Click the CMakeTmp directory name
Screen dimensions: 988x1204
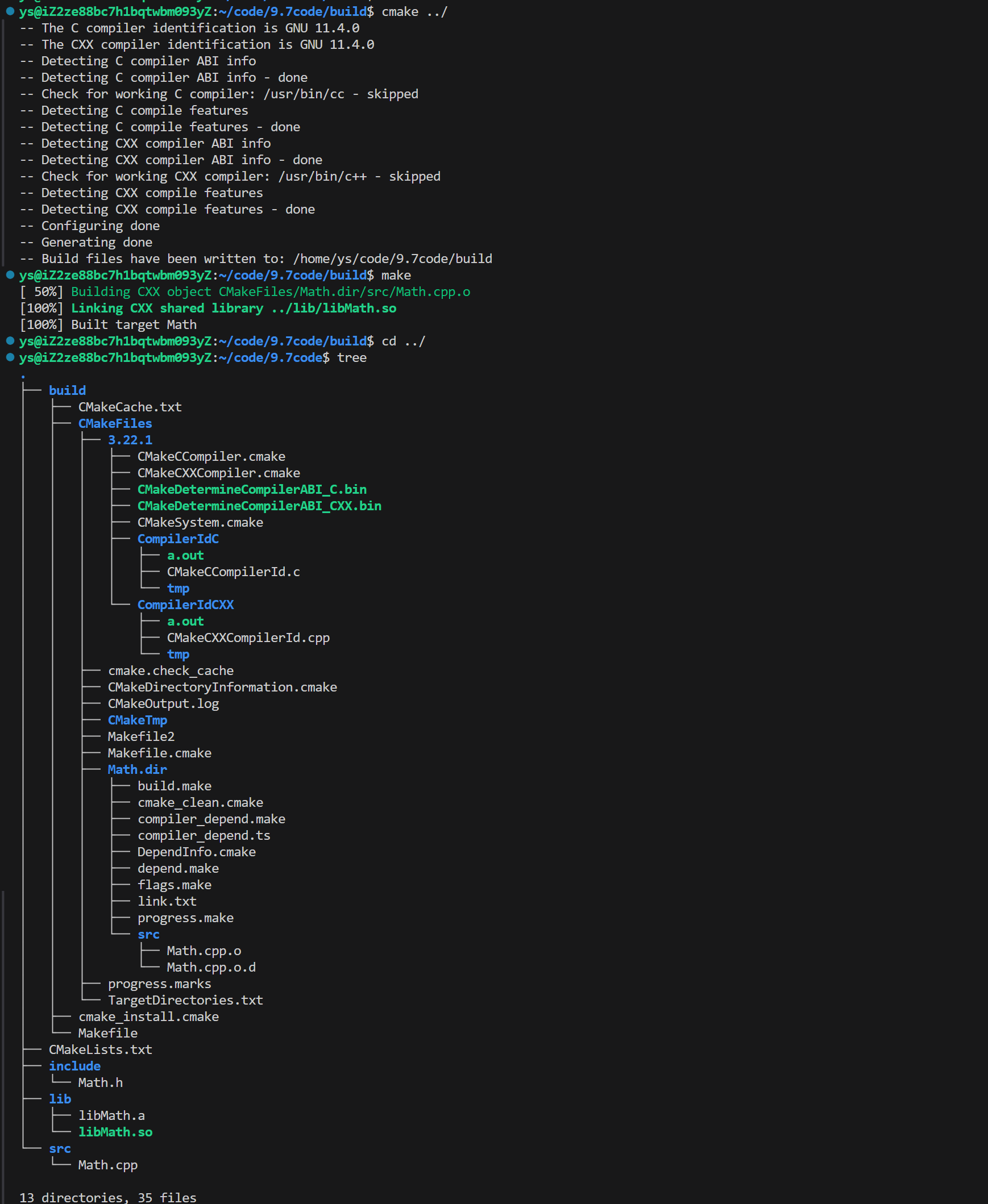(137, 720)
